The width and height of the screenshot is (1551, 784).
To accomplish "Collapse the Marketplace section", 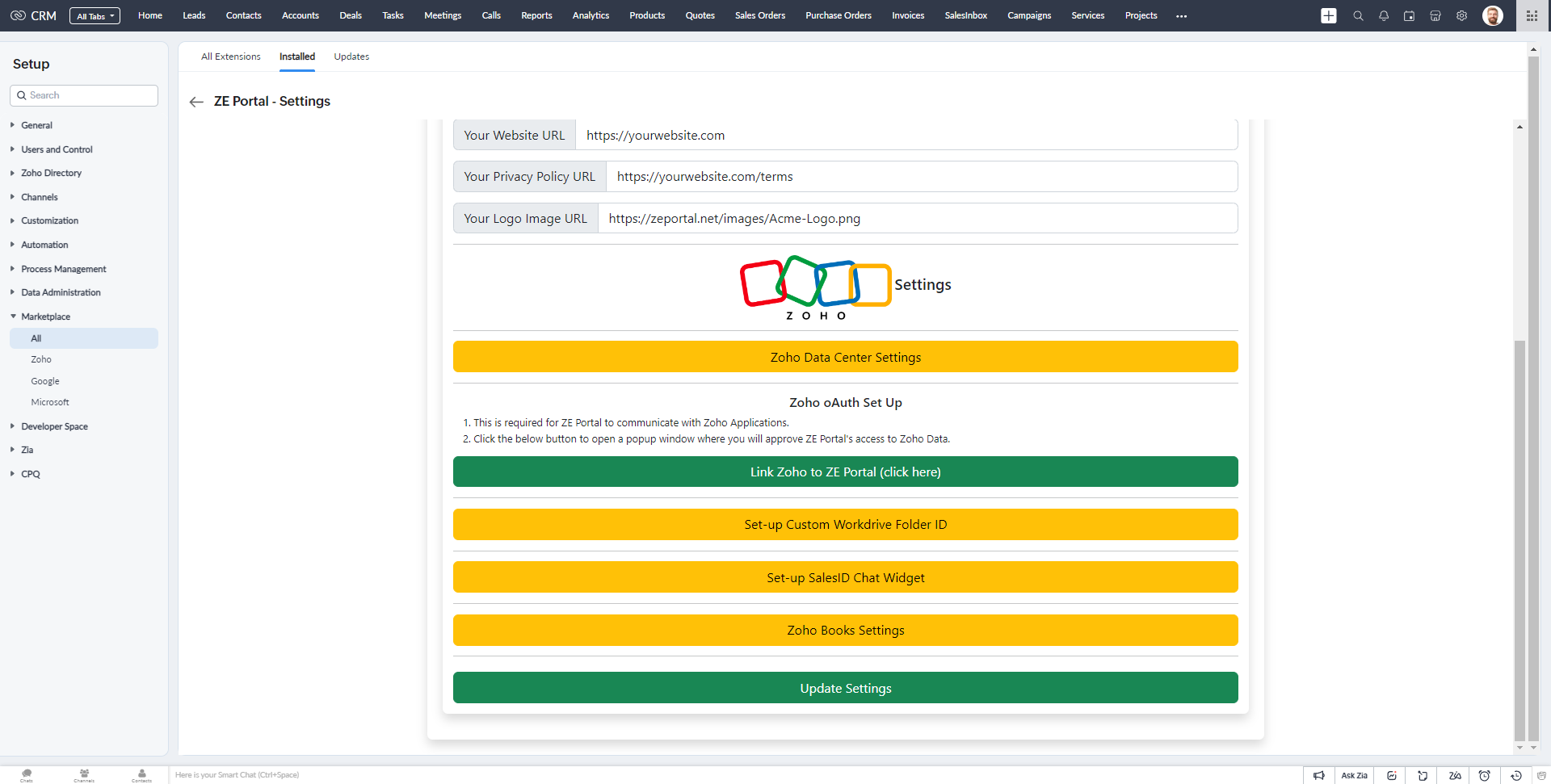I will (45, 317).
